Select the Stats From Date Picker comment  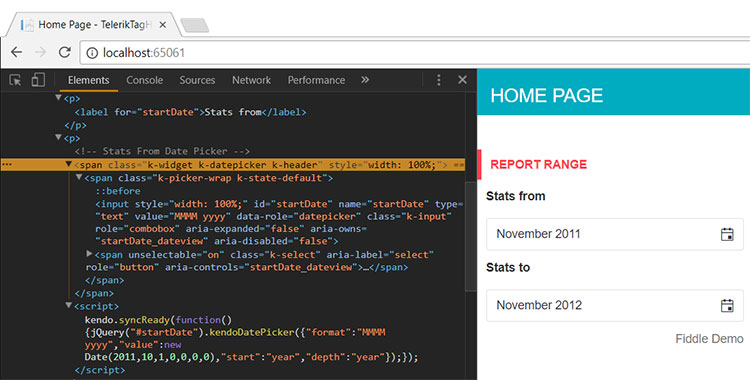coord(162,151)
